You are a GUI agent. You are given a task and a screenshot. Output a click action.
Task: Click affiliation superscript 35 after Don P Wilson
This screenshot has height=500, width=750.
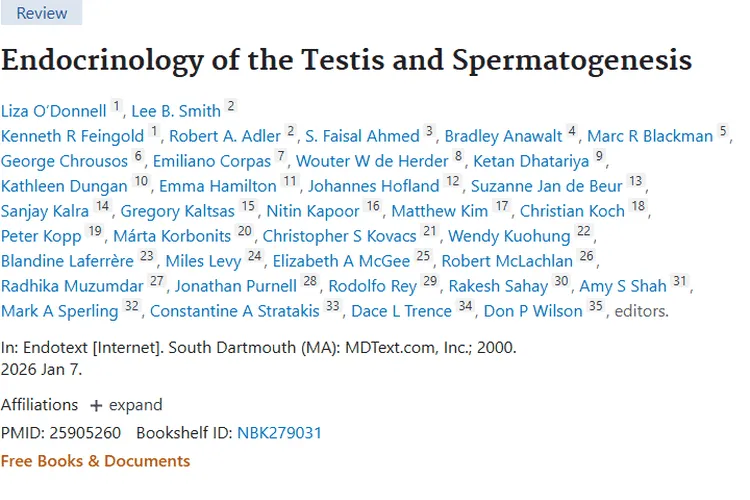pyautogui.click(x=596, y=308)
